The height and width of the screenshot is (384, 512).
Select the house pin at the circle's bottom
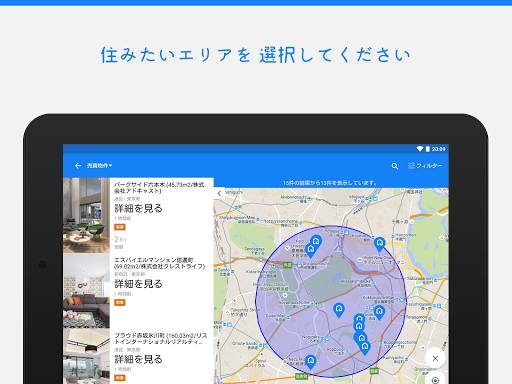coord(310,362)
